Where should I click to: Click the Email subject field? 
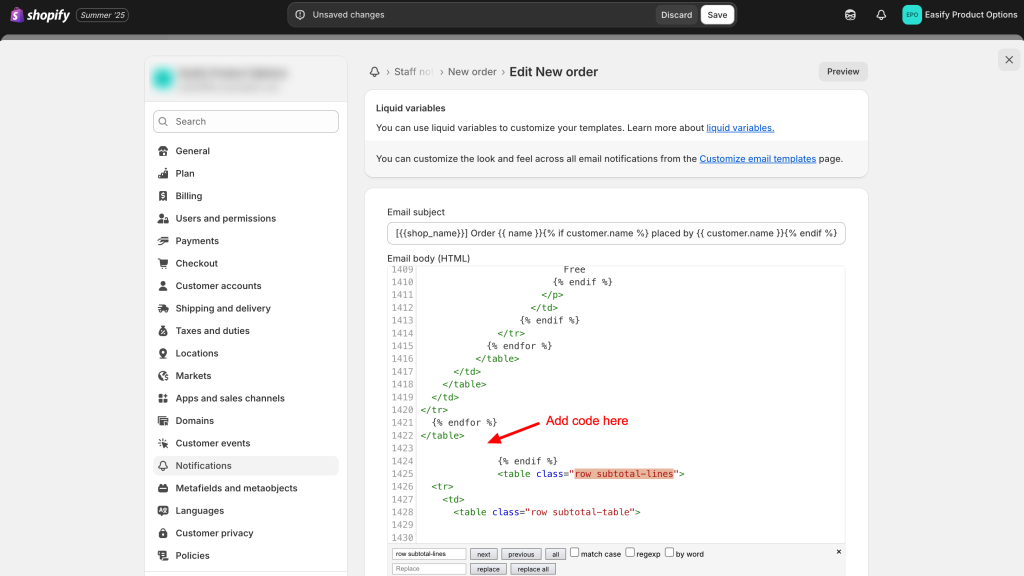tap(616, 233)
